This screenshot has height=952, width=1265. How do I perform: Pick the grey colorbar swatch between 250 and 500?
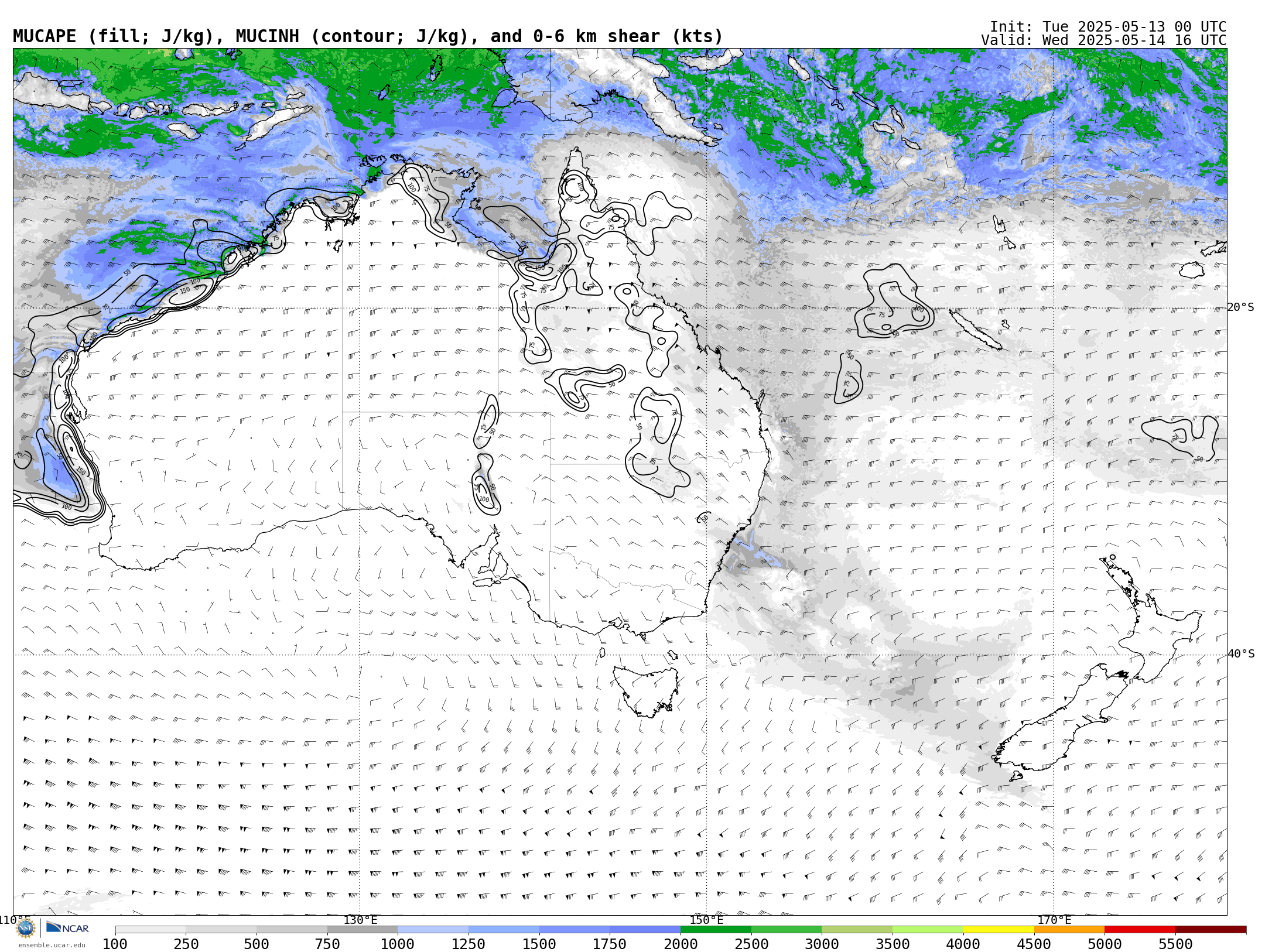(221, 930)
